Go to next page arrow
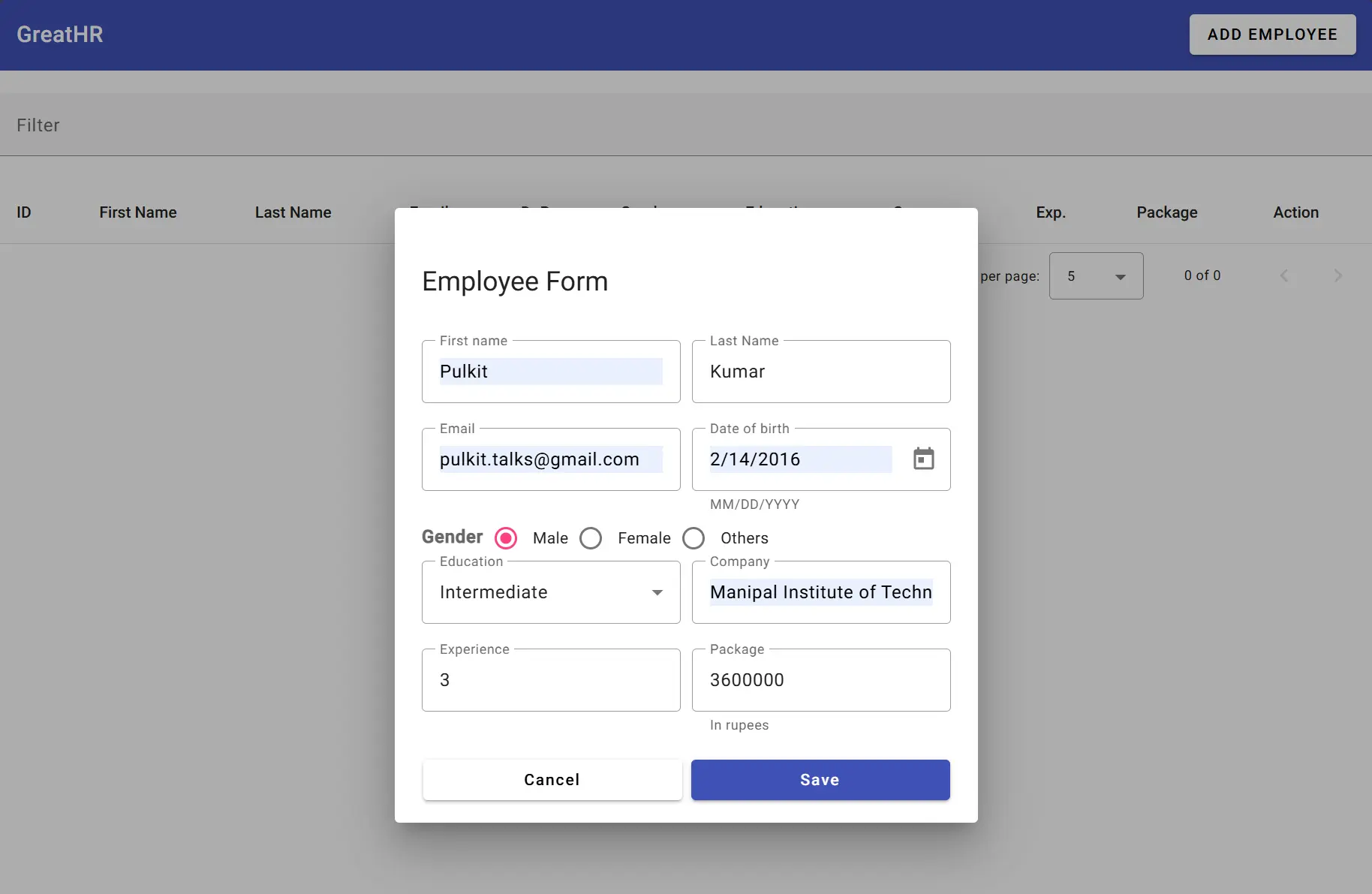The width and height of the screenshot is (1372, 894). [1337, 275]
